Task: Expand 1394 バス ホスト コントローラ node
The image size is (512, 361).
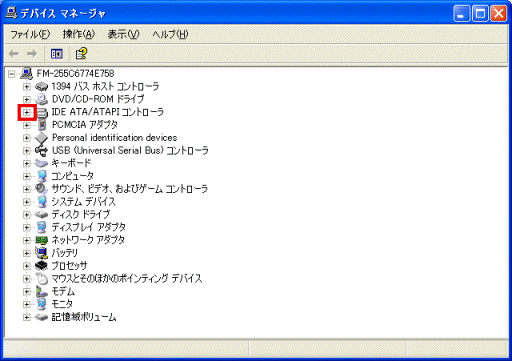Action: pos(26,87)
